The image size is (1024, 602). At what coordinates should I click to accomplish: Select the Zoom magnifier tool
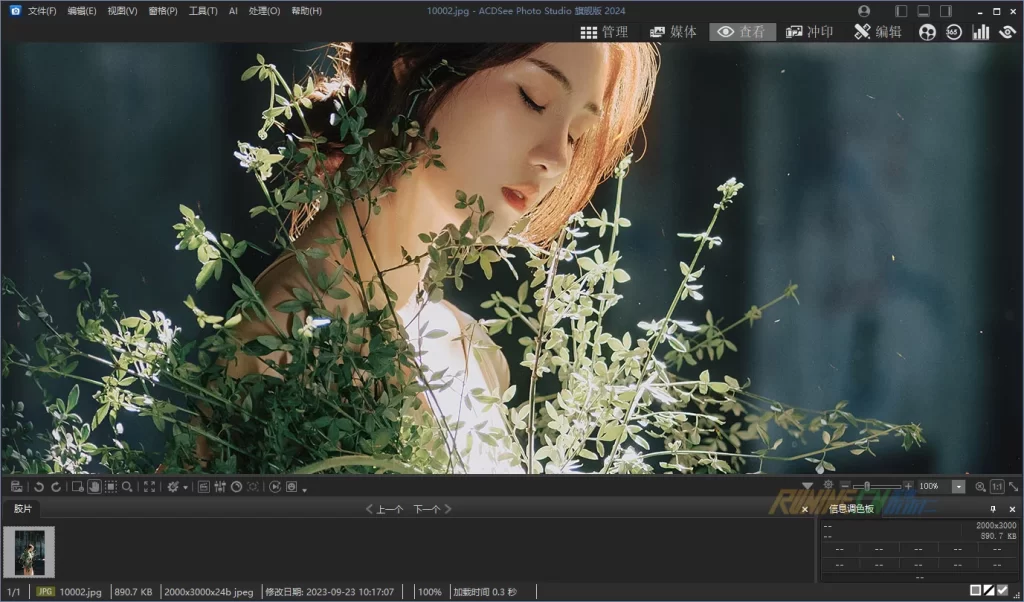point(127,487)
